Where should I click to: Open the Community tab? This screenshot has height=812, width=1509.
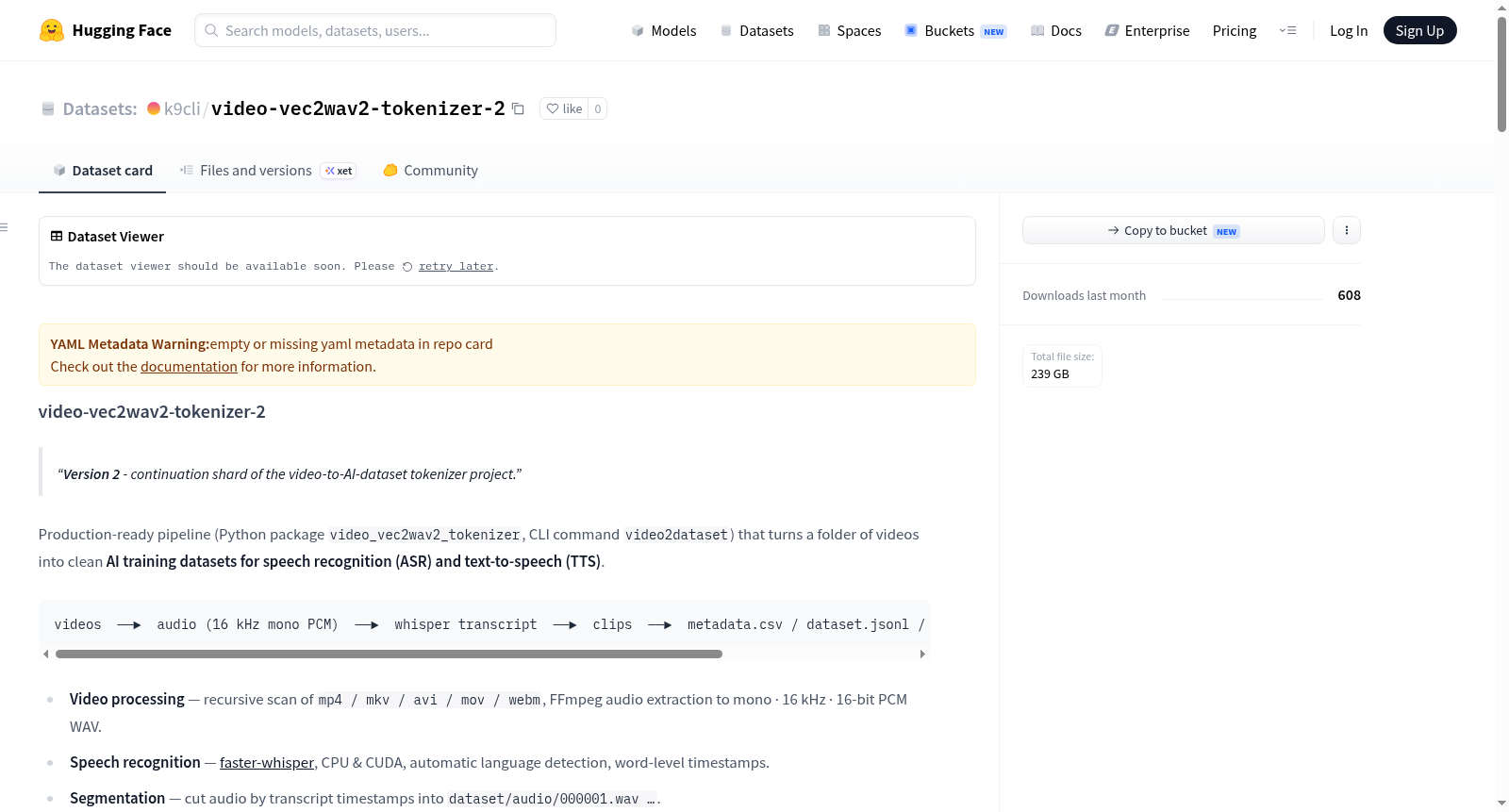[430, 171]
